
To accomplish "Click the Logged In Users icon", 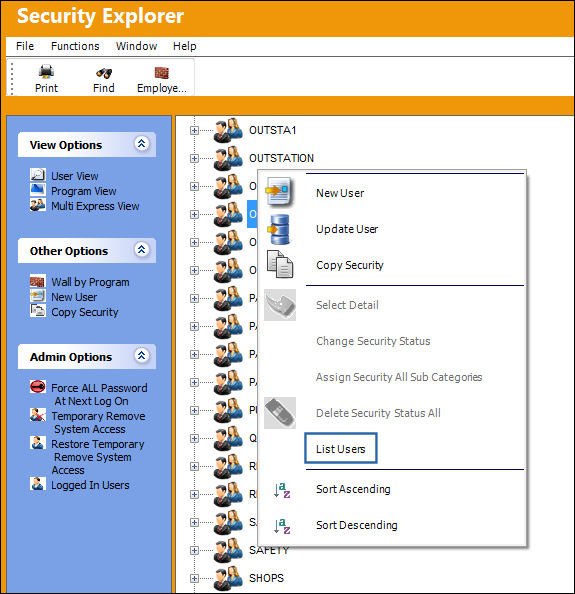I will [x=38, y=483].
